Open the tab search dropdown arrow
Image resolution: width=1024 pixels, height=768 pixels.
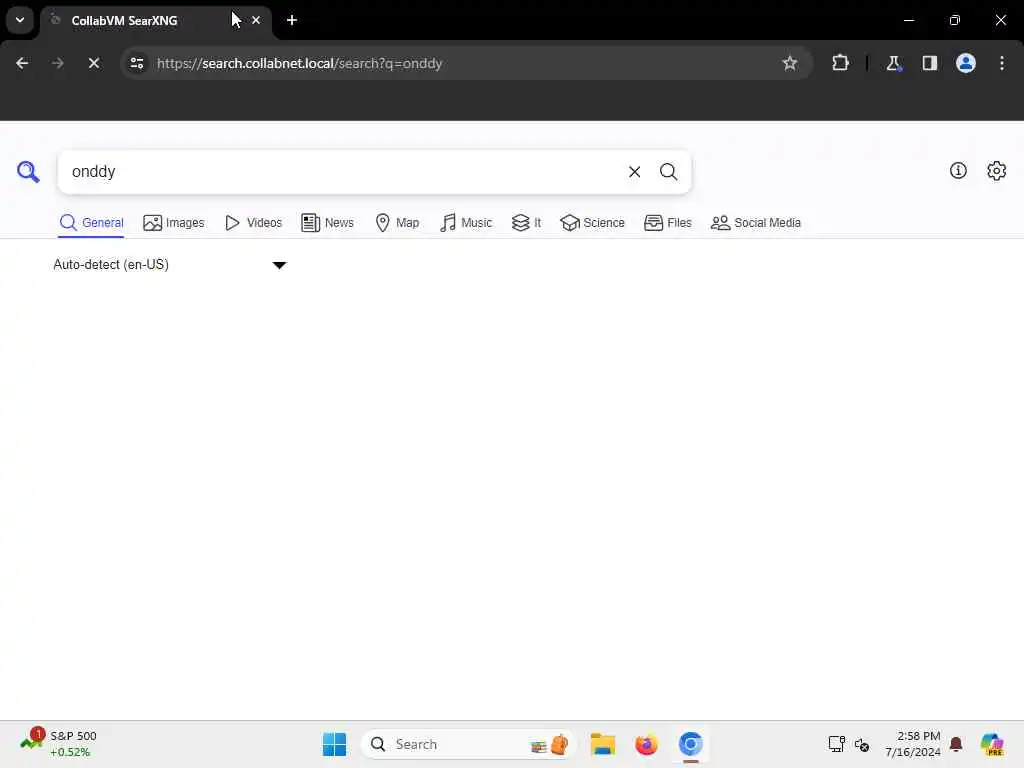(20, 20)
